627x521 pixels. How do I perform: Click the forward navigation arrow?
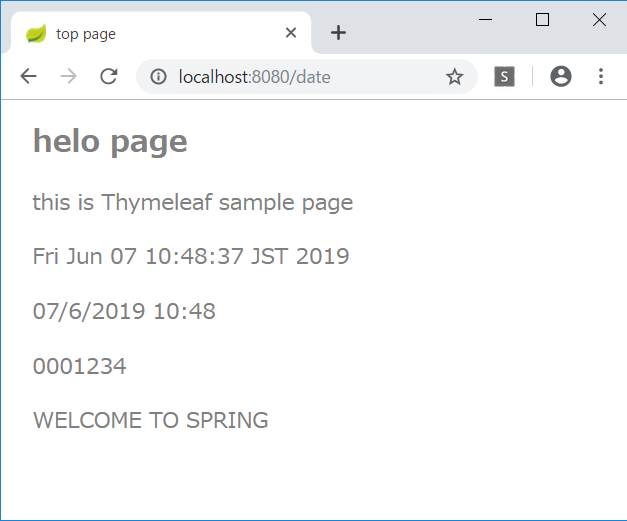[x=68, y=77]
